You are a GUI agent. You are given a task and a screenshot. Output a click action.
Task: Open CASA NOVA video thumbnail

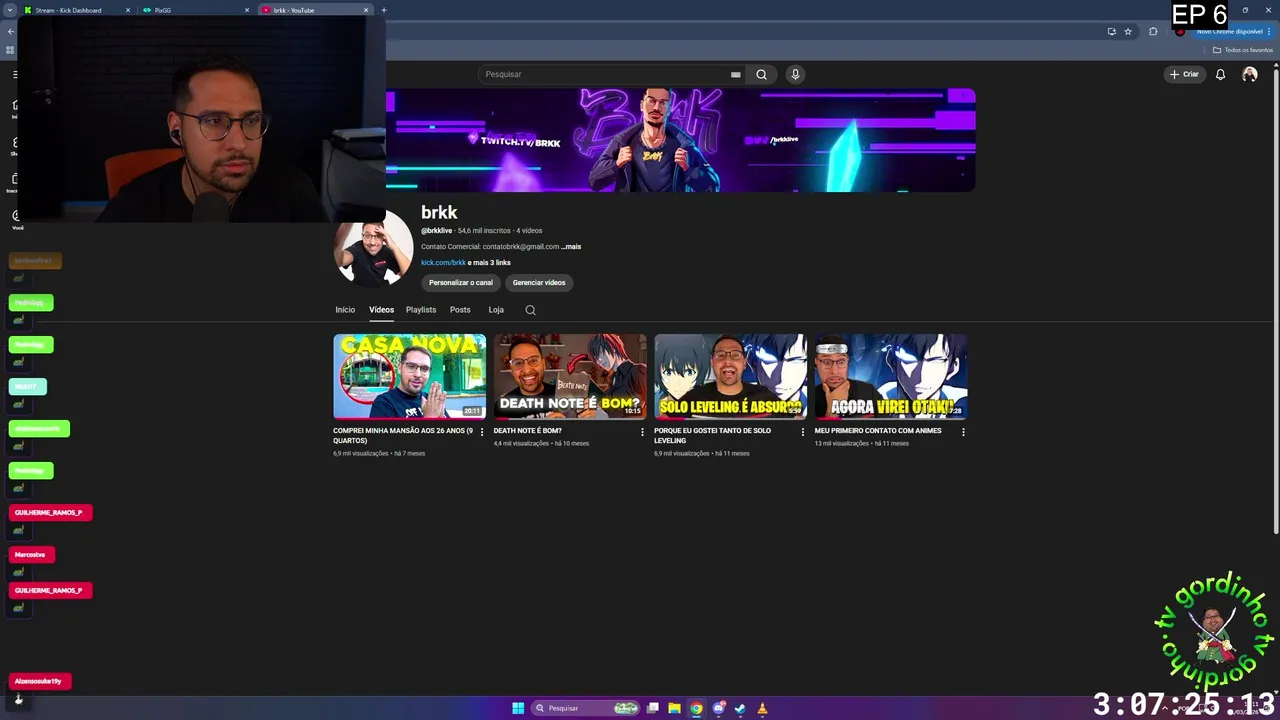409,376
